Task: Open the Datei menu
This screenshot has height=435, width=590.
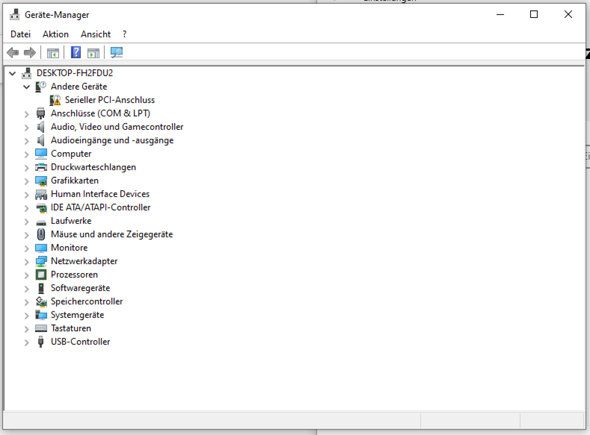Action: pyautogui.click(x=20, y=34)
